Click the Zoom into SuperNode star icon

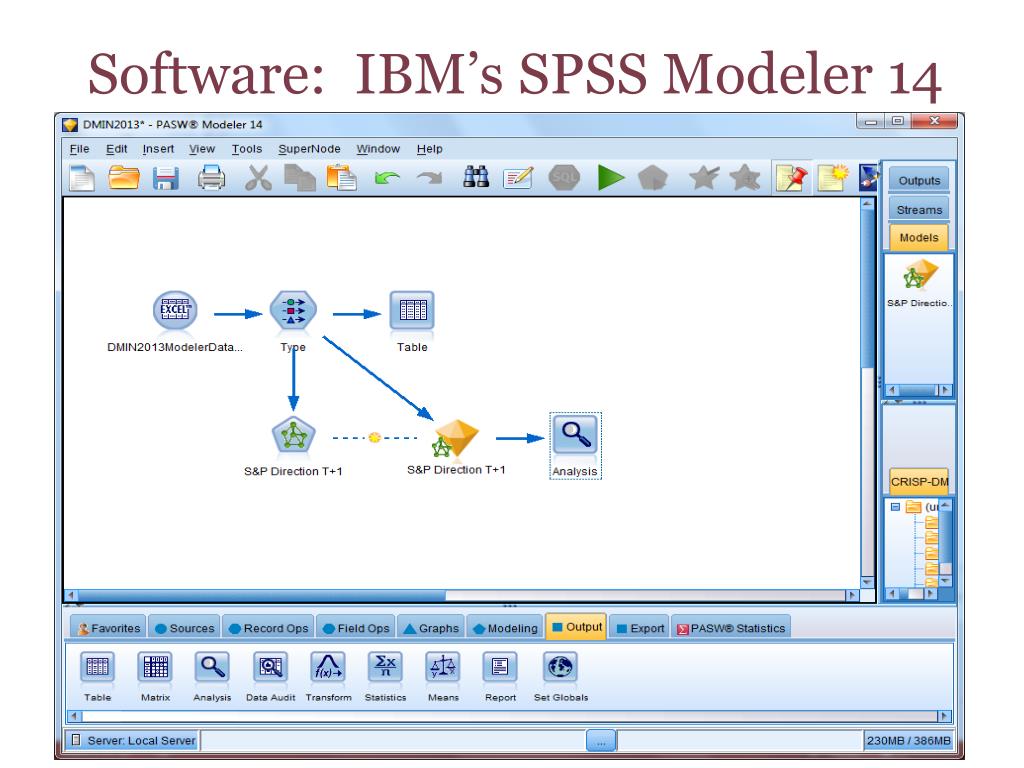(744, 178)
